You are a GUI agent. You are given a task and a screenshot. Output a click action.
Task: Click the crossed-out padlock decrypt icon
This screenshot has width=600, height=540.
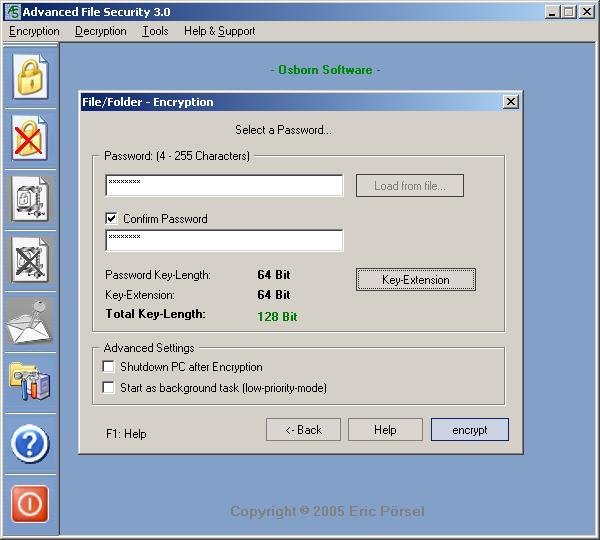[30, 137]
